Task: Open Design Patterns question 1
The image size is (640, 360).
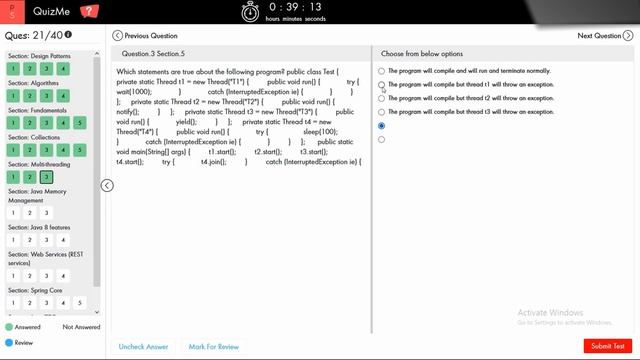Action: pos(13,69)
